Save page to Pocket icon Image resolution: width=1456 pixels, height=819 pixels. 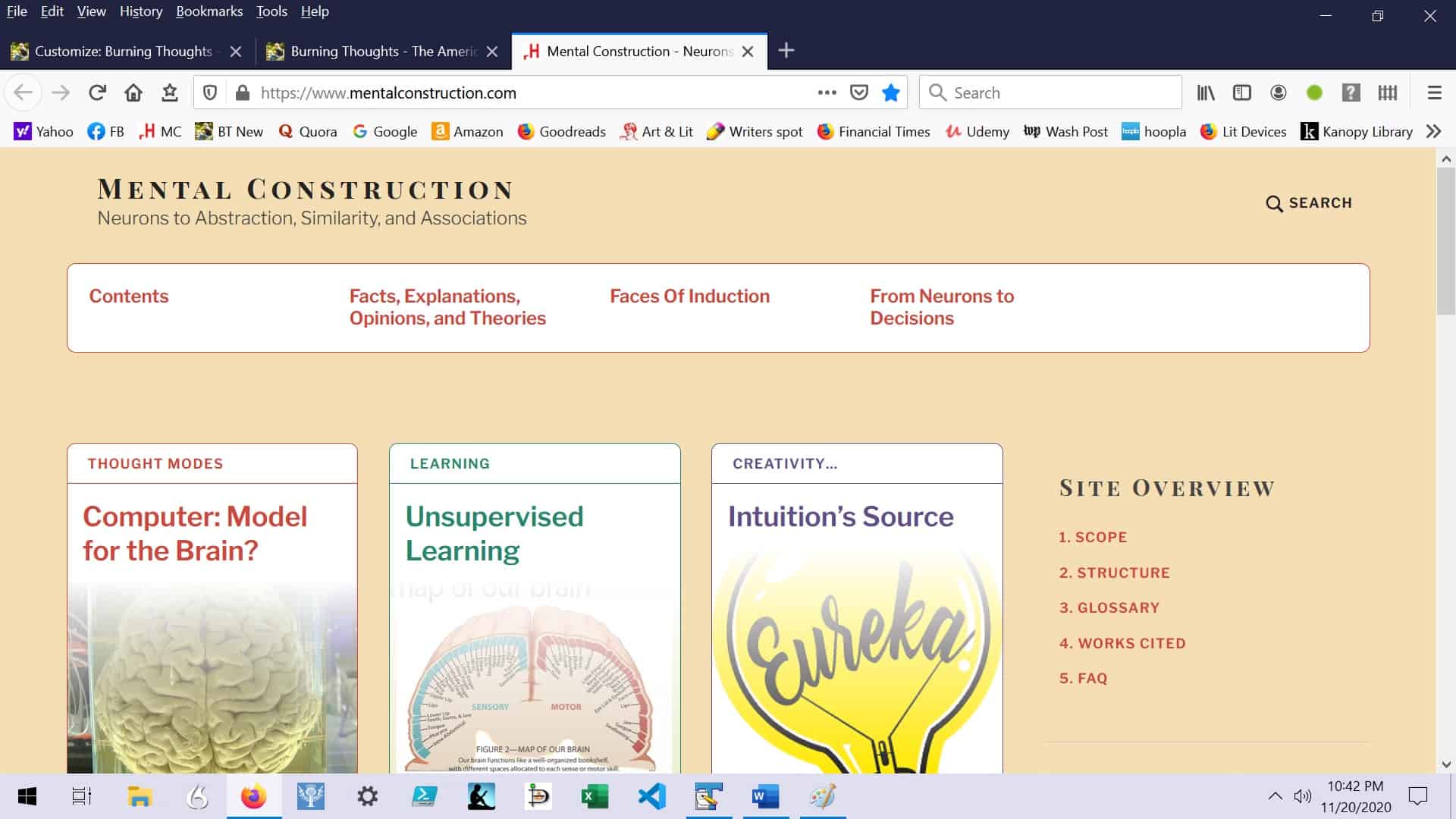pyautogui.click(x=858, y=93)
